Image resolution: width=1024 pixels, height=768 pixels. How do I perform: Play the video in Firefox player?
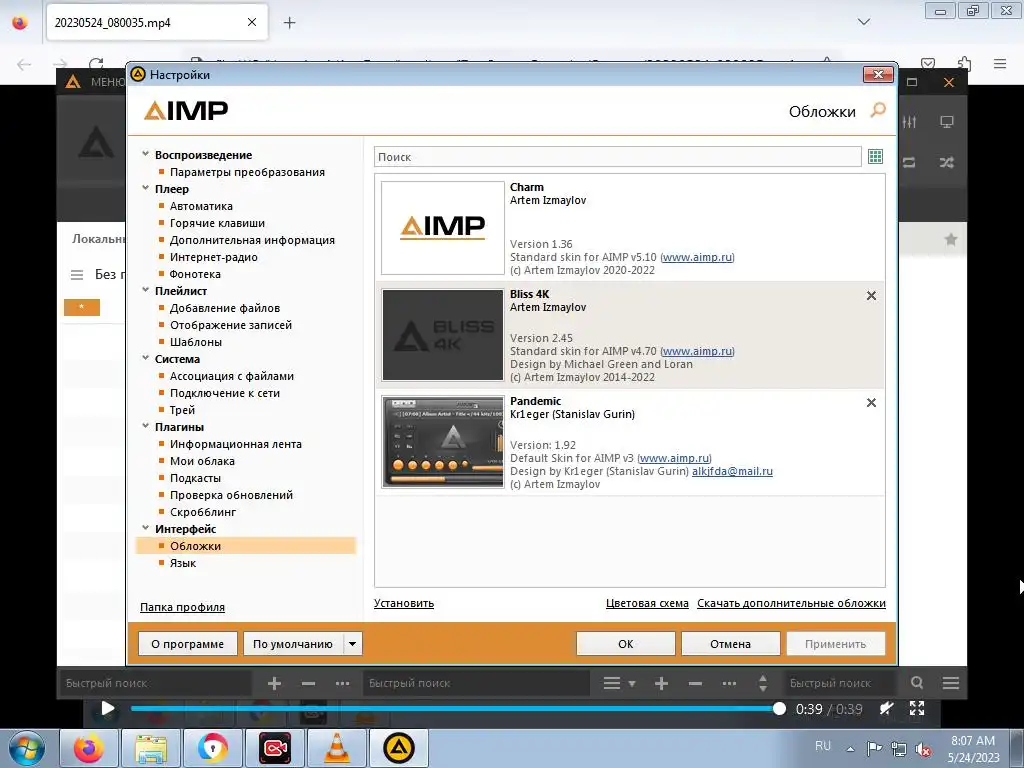click(108, 709)
